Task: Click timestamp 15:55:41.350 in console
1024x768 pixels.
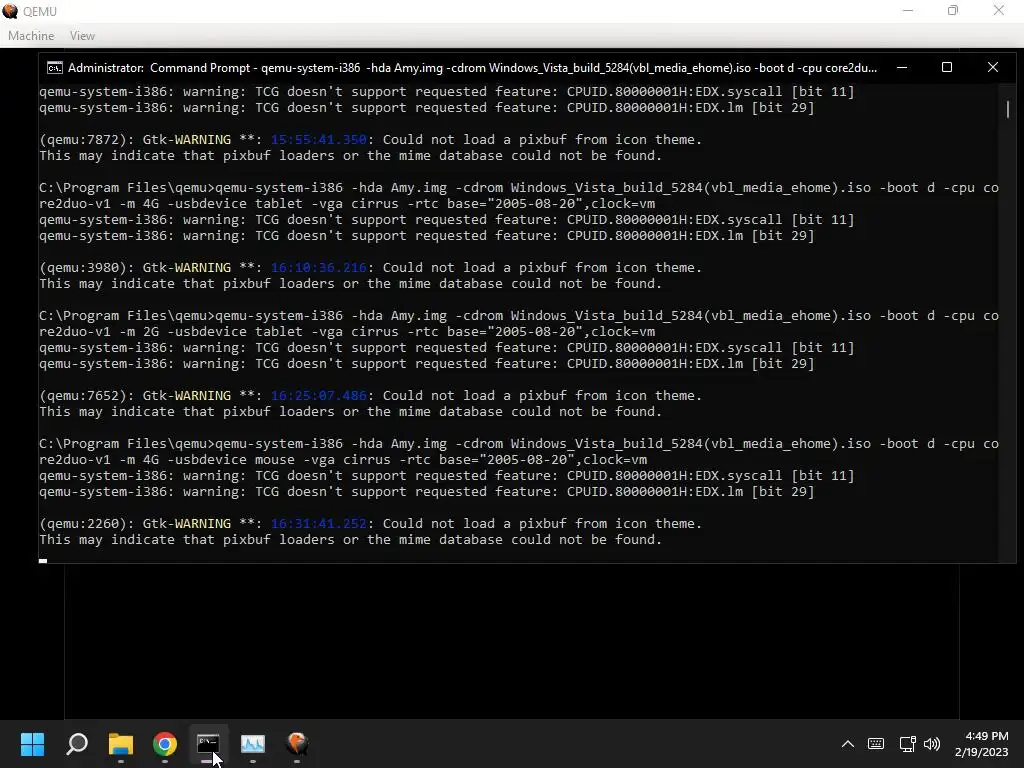Action: pyautogui.click(x=319, y=140)
